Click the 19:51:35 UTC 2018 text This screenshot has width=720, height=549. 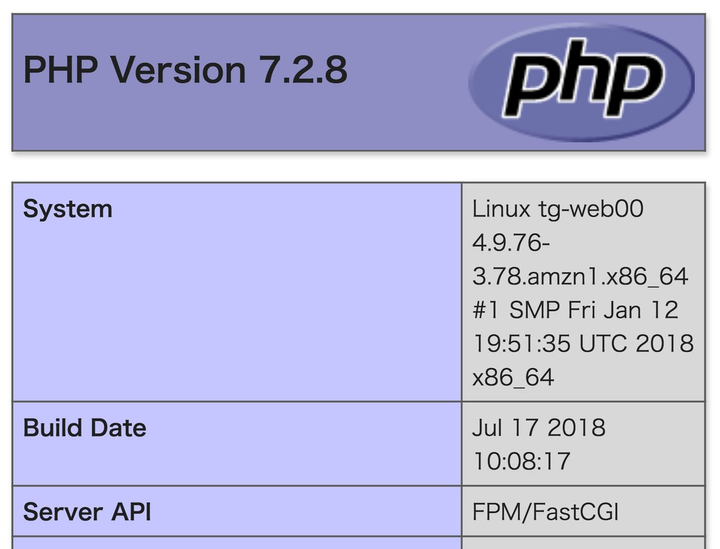[x=583, y=343]
